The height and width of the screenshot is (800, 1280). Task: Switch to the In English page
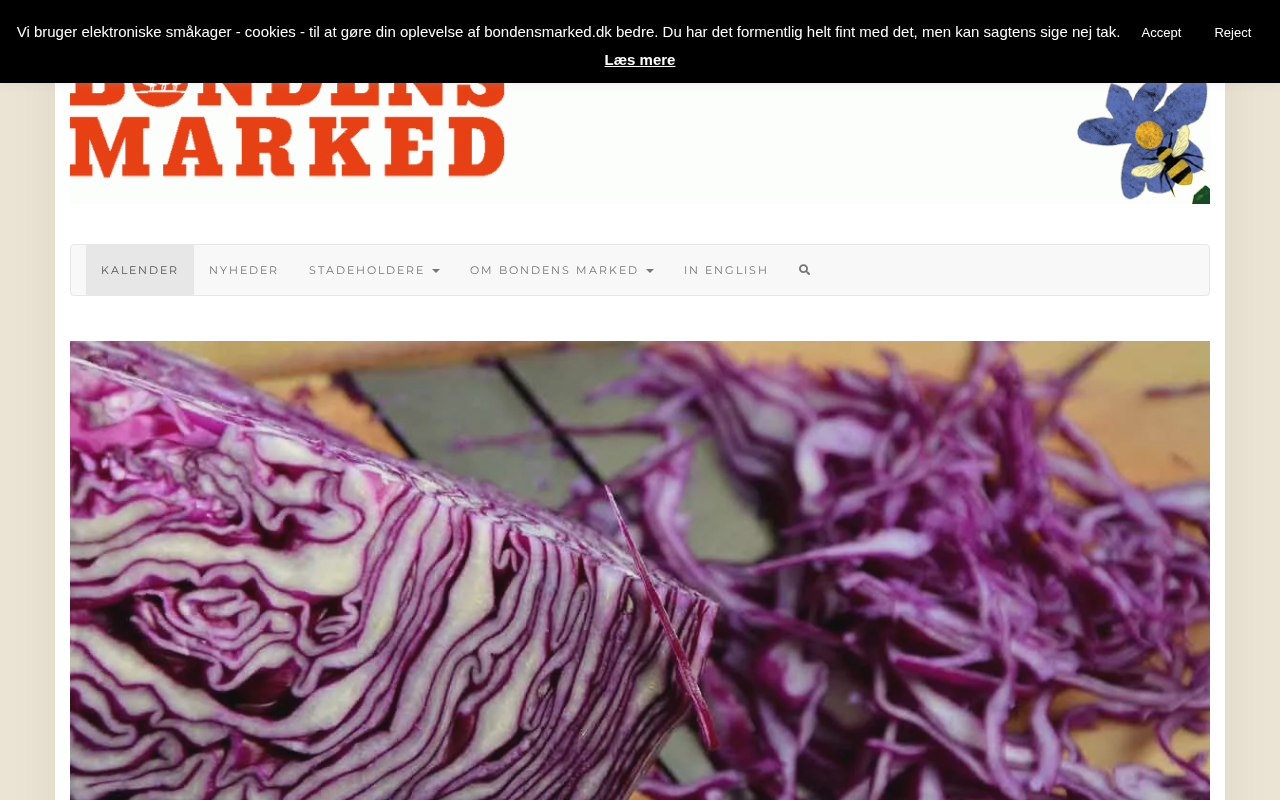tap(726, 270)
